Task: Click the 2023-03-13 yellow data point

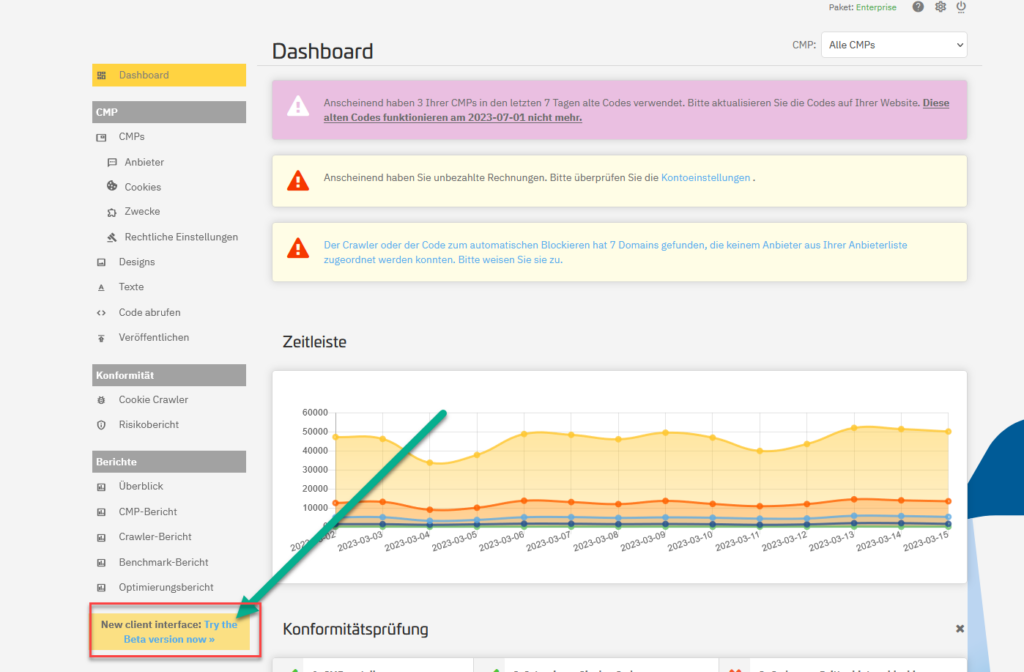Action: click(854, 428)
